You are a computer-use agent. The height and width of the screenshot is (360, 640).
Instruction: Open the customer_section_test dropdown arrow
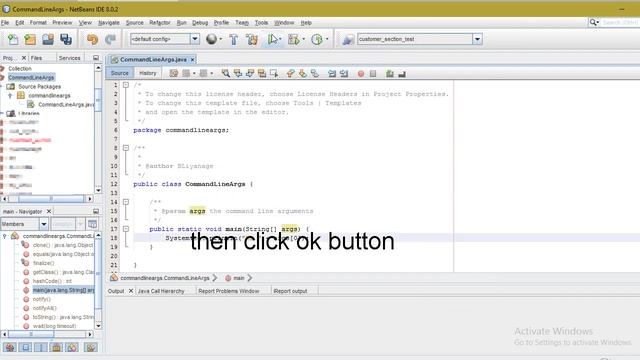pyautogui.click(x=477, y=39)
